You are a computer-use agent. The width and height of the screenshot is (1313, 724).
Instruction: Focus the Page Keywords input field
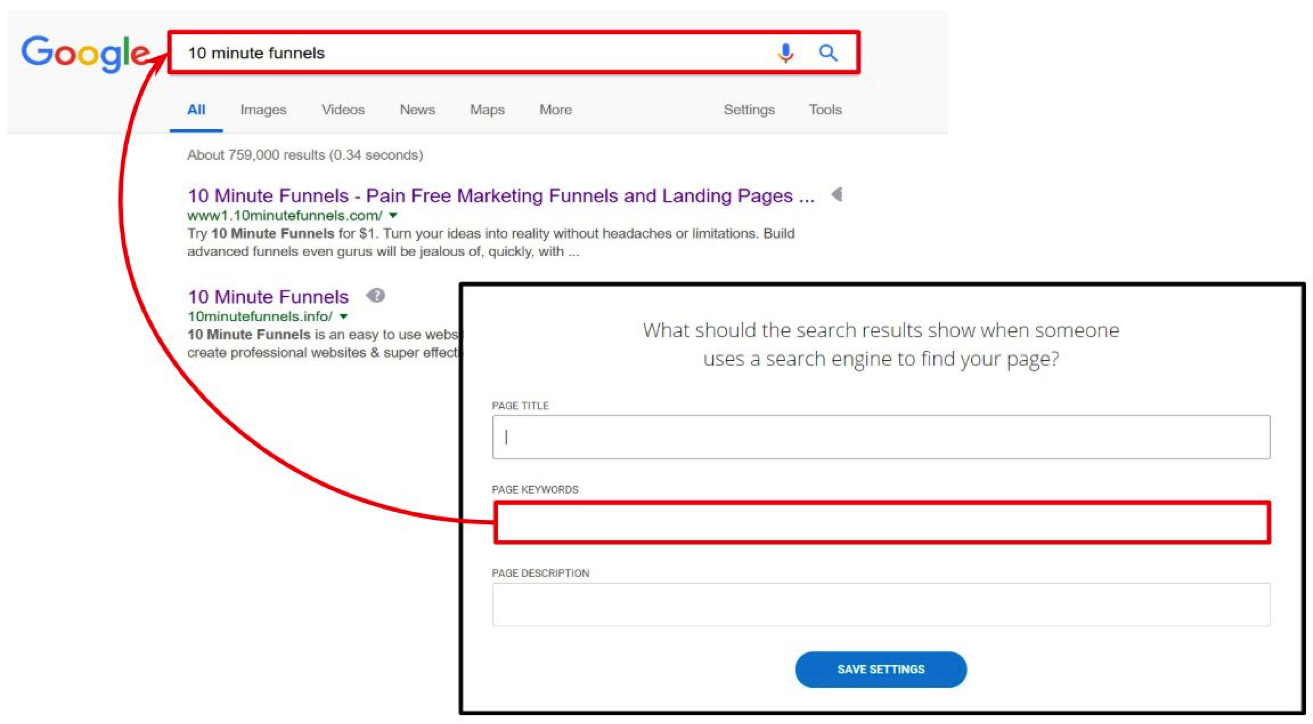[881, 523]
